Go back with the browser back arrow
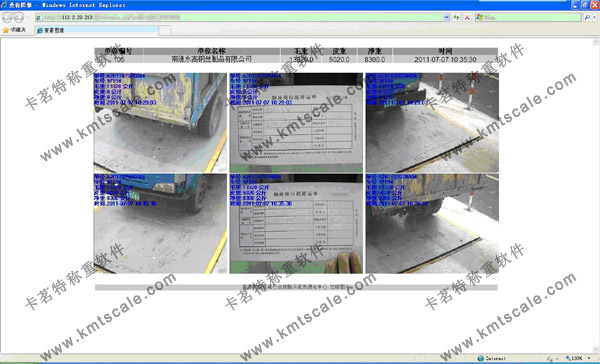The image size is (600, 364). click(7, 17)
